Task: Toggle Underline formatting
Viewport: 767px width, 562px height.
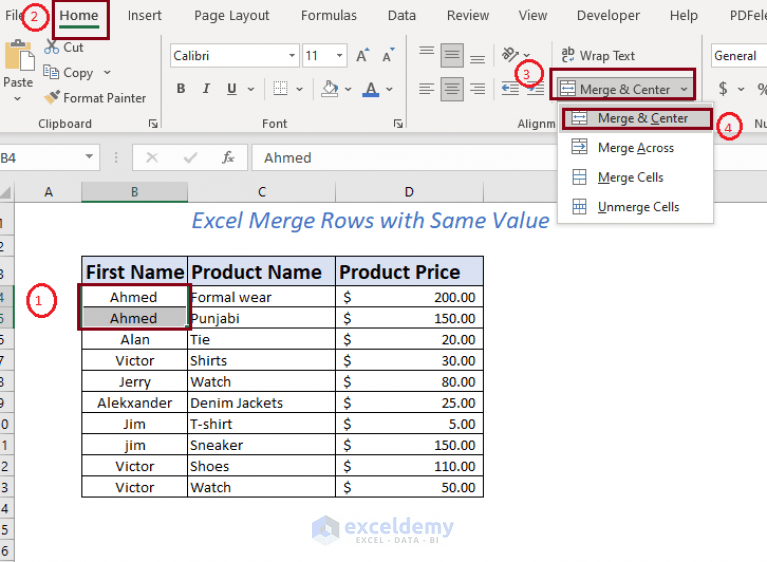Action: 232,89
